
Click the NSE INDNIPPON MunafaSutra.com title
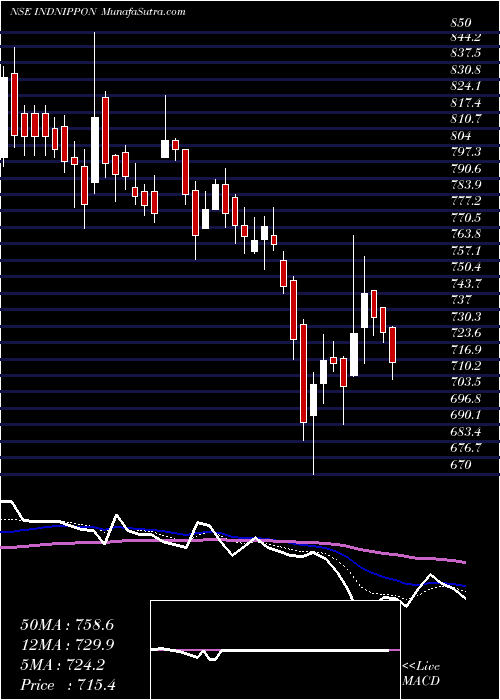click(97, 12)
